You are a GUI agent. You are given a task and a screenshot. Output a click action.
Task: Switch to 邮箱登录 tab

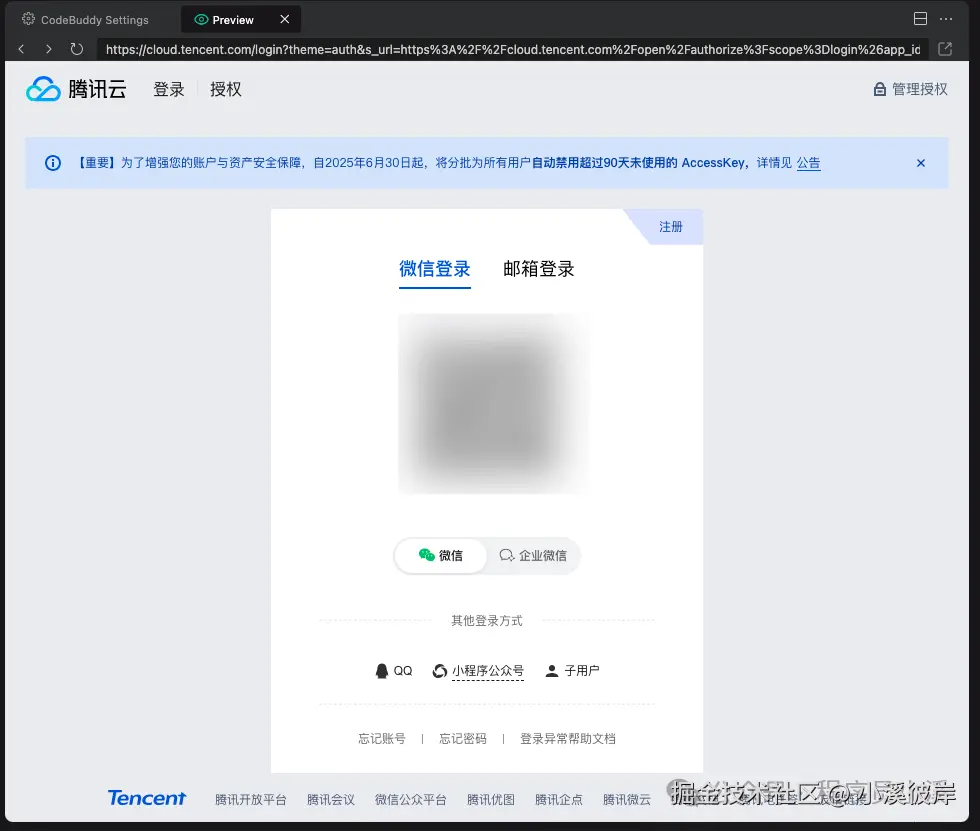[x=539, y=269]
